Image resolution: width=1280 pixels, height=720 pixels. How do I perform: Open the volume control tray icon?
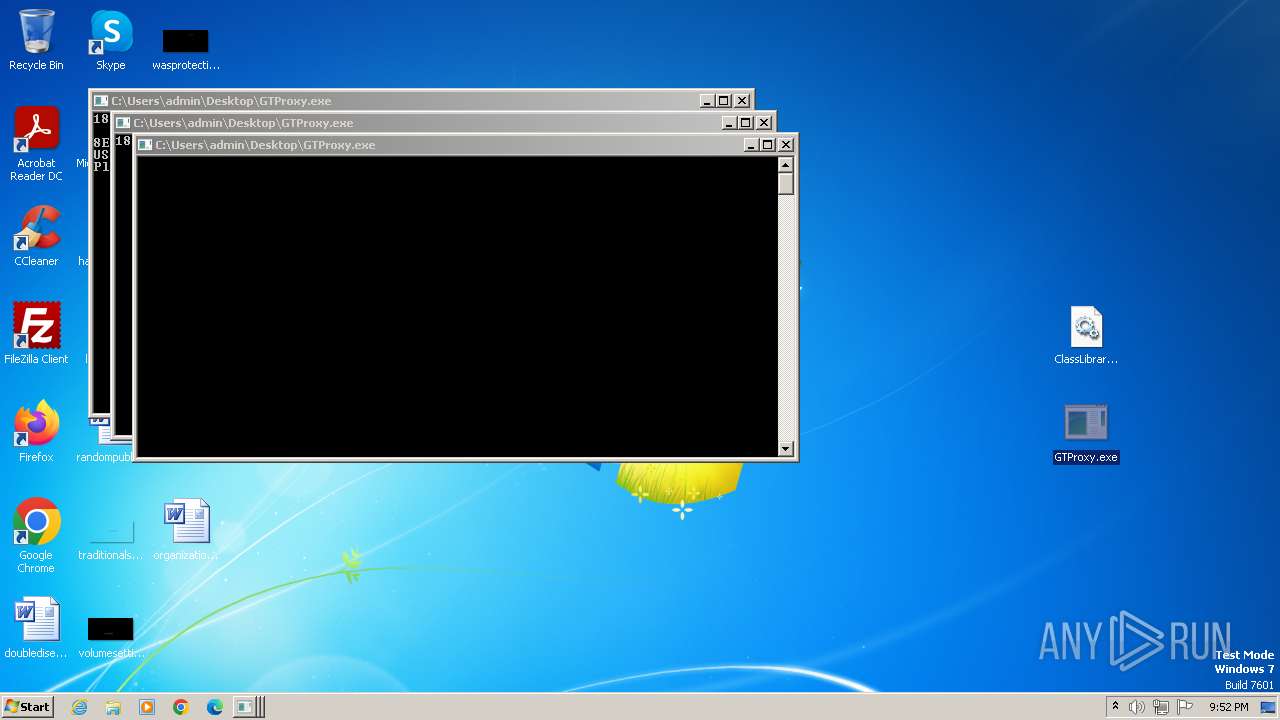[x=1137, y=707]
